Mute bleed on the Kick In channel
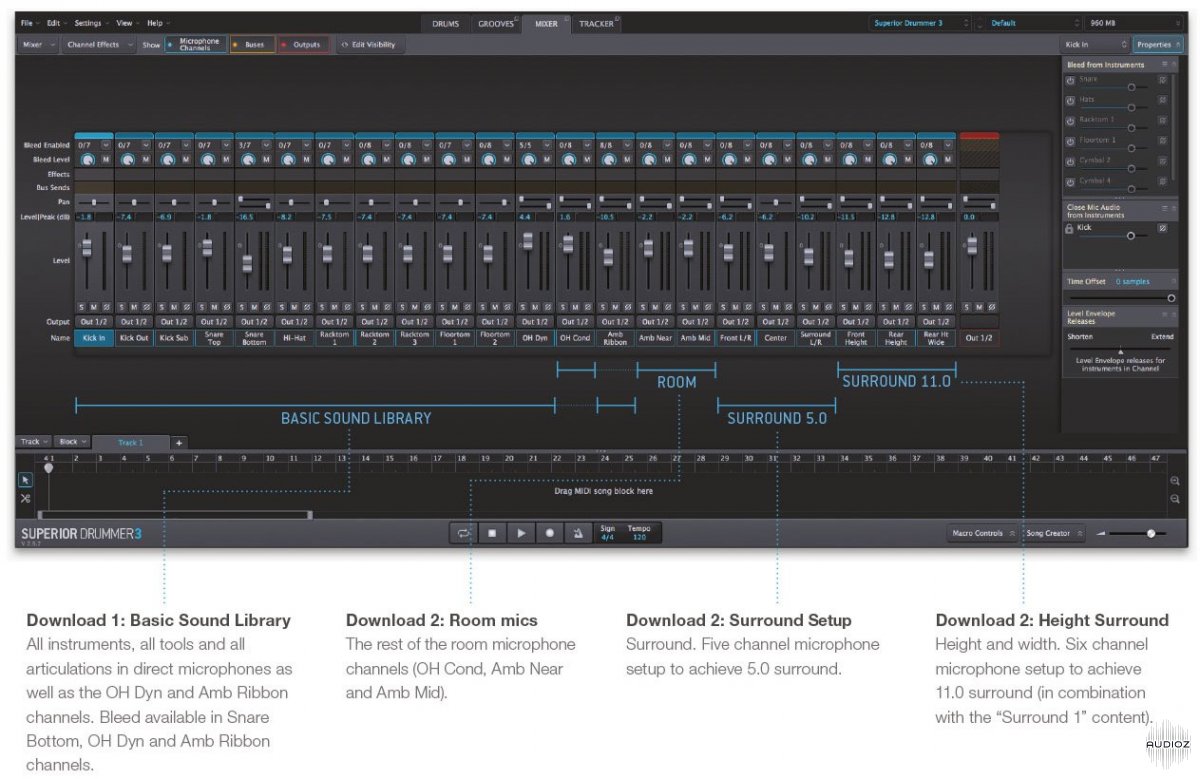Viewport: 1200px width, 779px height. 105,159
